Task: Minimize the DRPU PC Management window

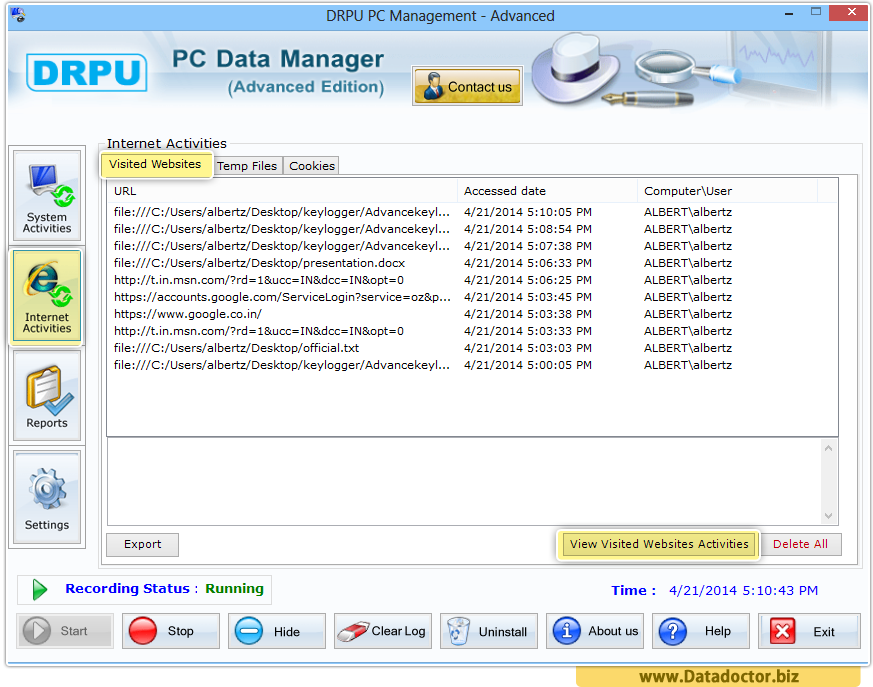Action: click(788, 13)
